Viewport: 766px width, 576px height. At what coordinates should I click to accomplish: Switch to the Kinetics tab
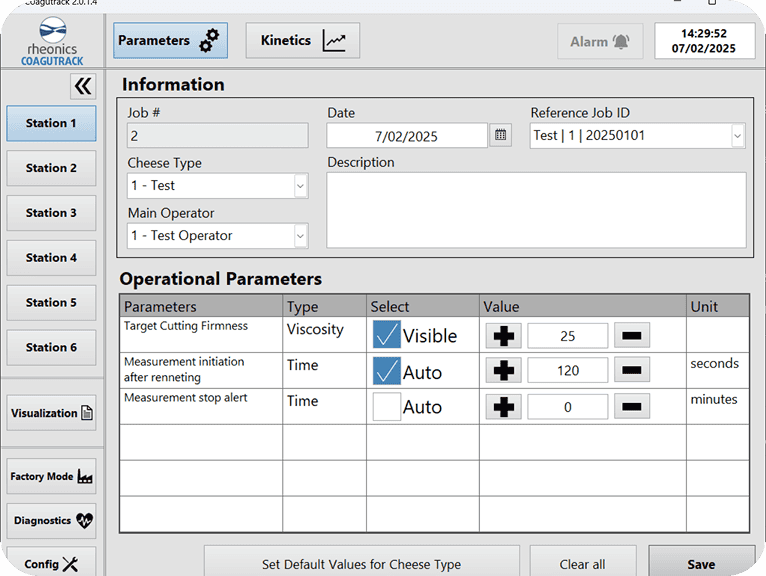click(302, 41)
